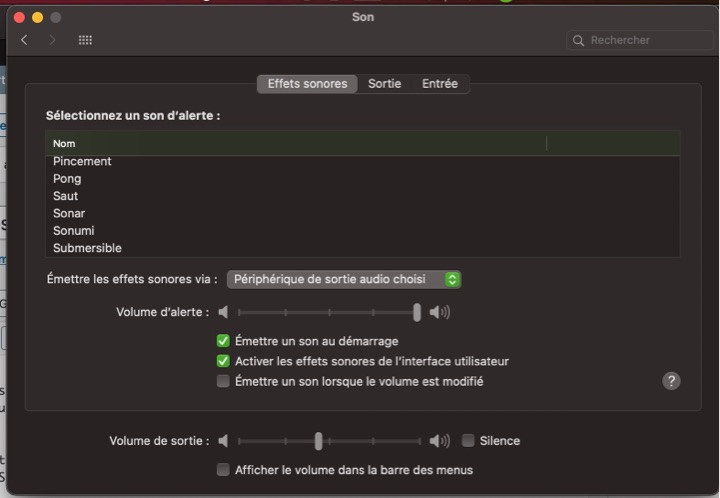Check the Silence mute checkbox
This screenshot has height=498, width=720.
click(x=468, y=441)
